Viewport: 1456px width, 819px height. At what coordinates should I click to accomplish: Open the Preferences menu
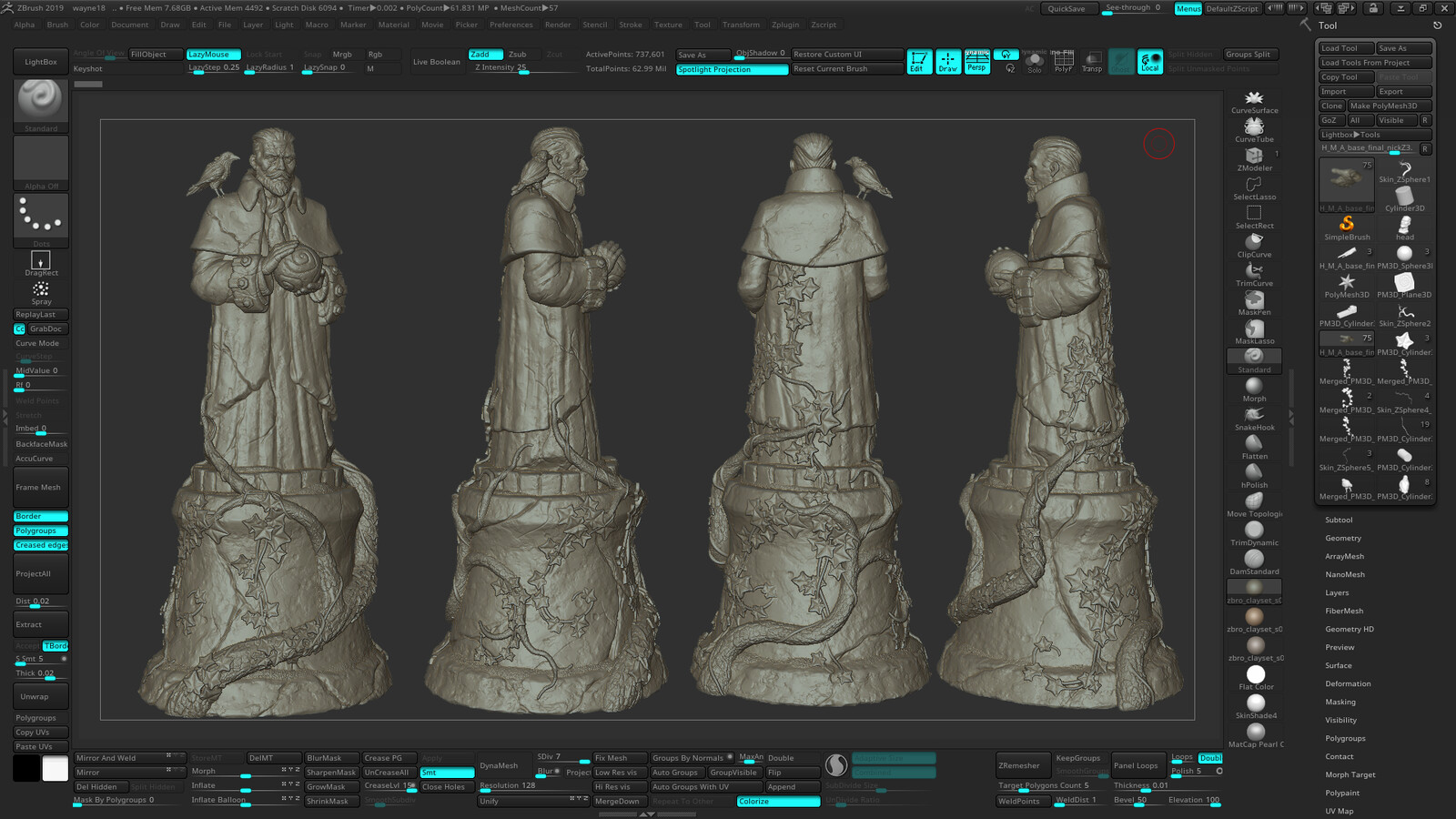pos(511,25)
